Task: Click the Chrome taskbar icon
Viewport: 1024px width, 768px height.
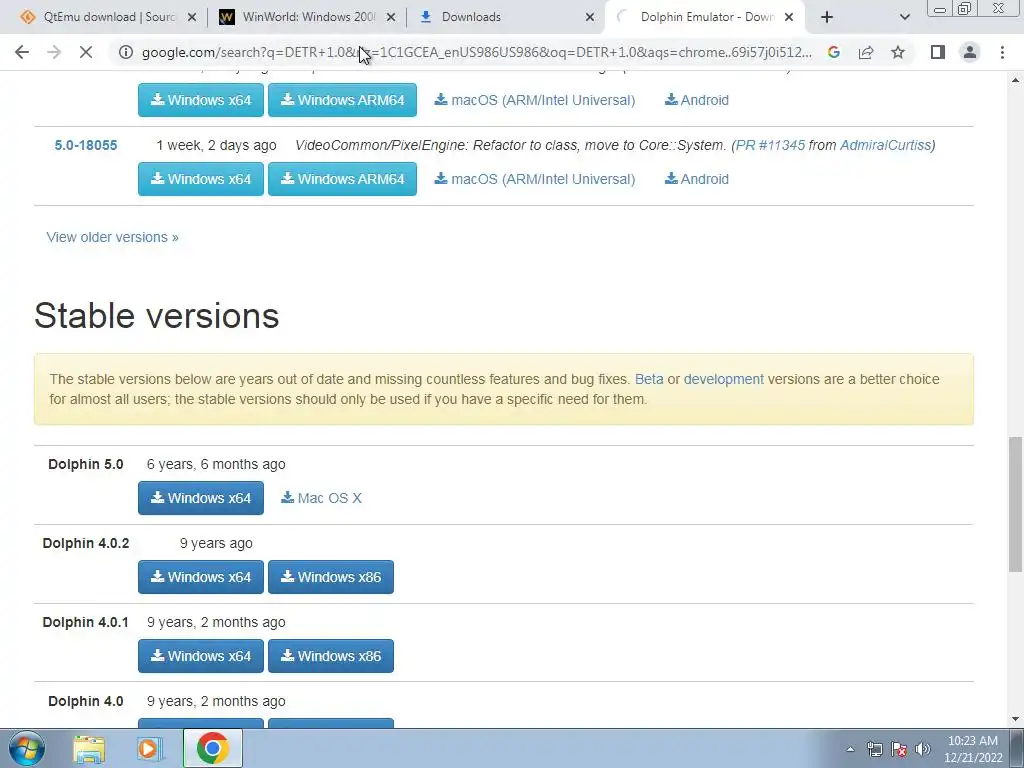Action: point(212,748)
